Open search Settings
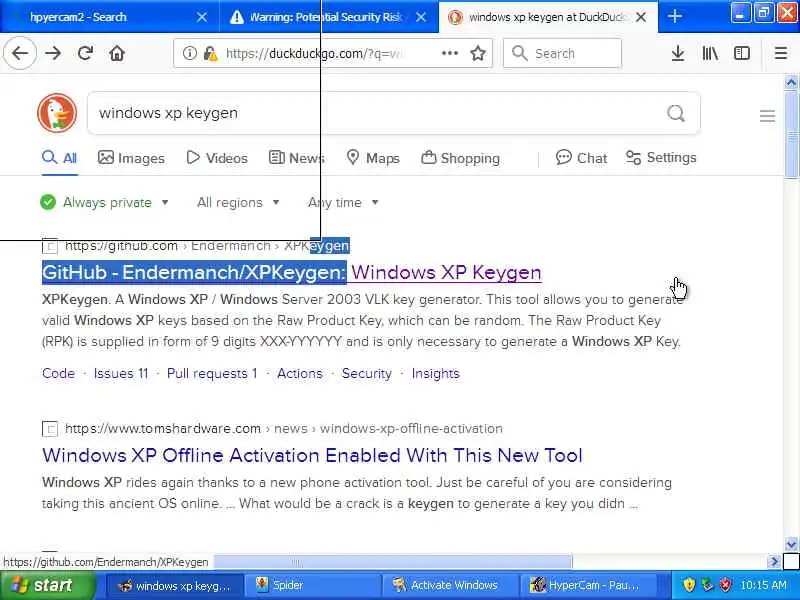The width and height of the screenshot is (800, 600). (x=661, y=158)
